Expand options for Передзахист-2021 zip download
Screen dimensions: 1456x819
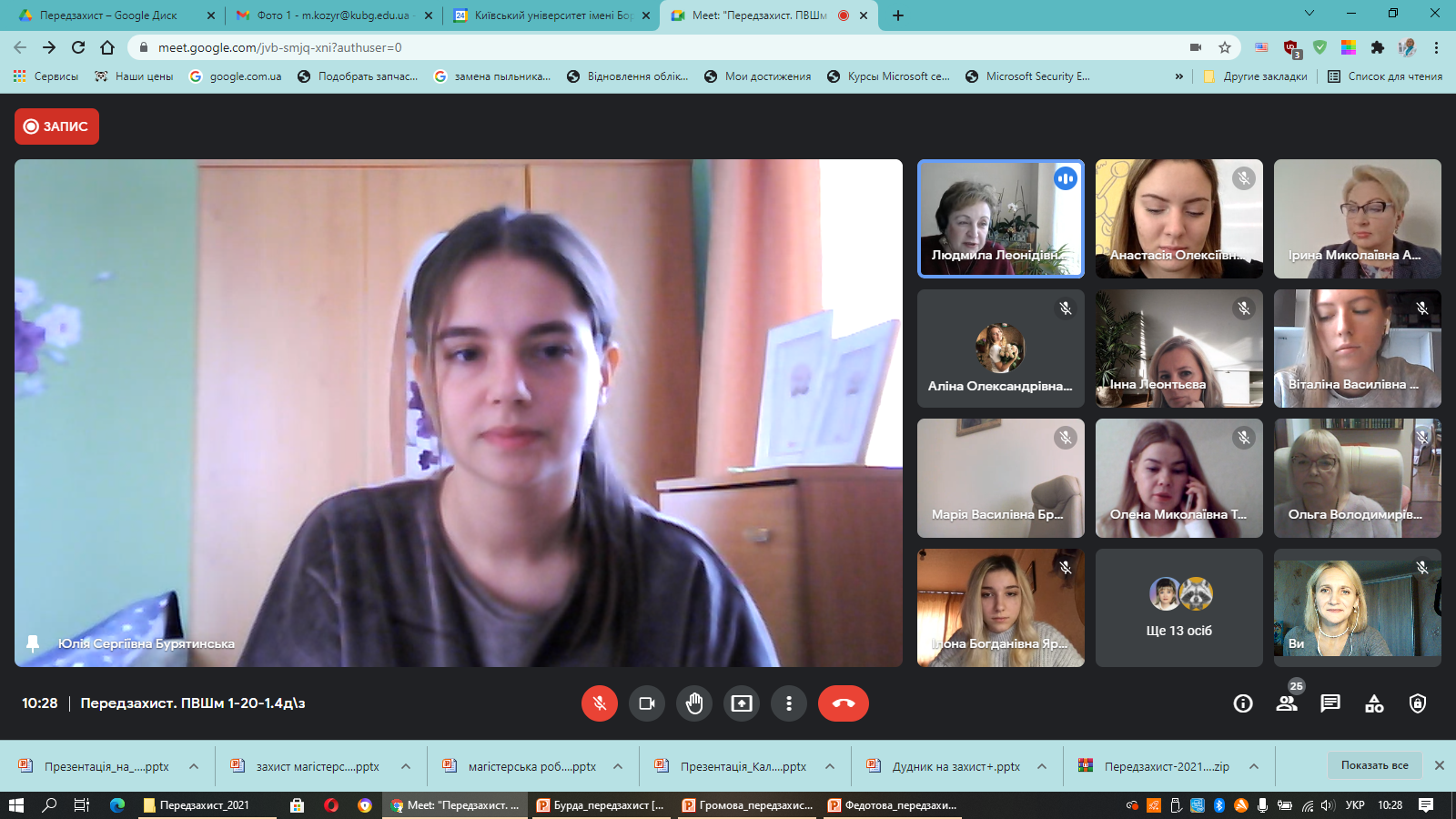point(1254,766)
